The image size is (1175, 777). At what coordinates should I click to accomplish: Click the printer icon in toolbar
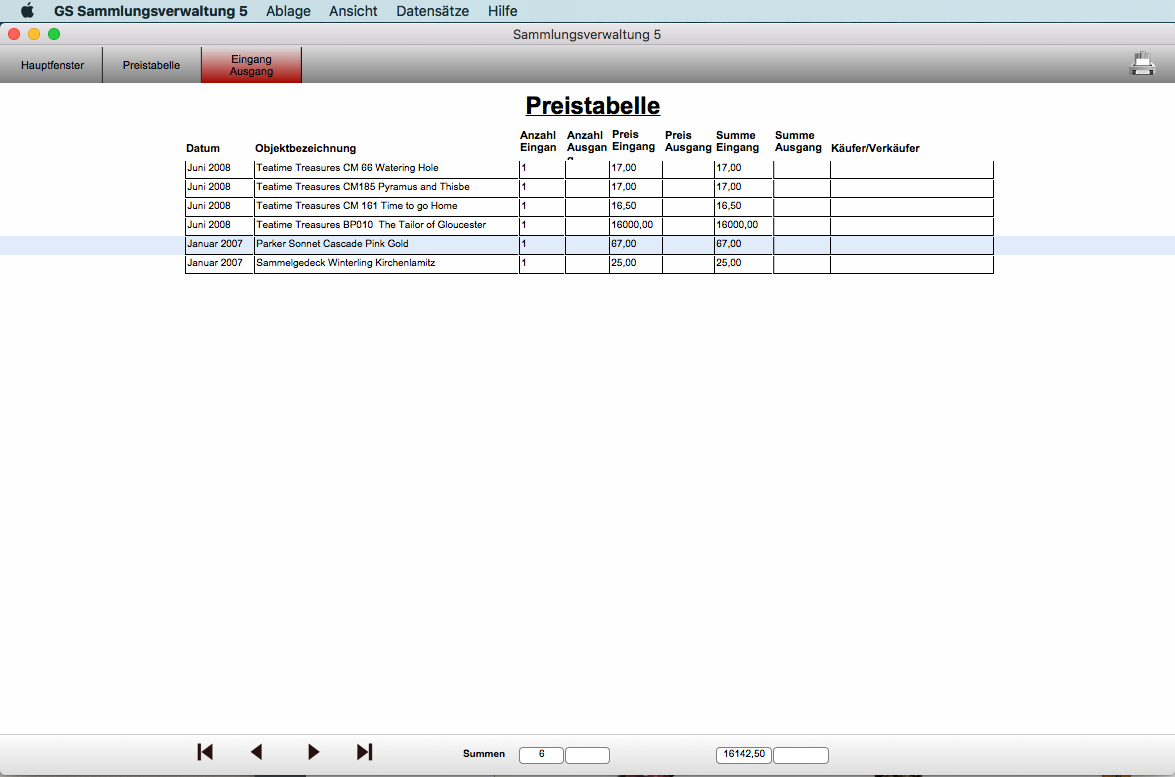click(x=1142, y=64)
